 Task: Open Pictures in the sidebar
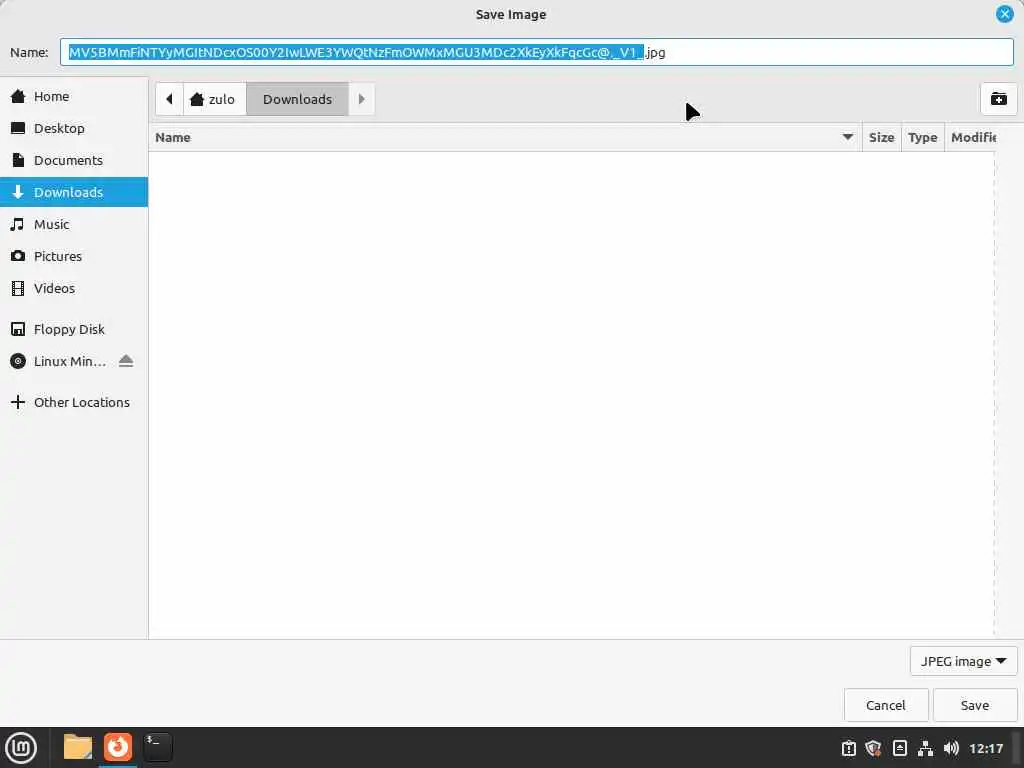(74, 257)
